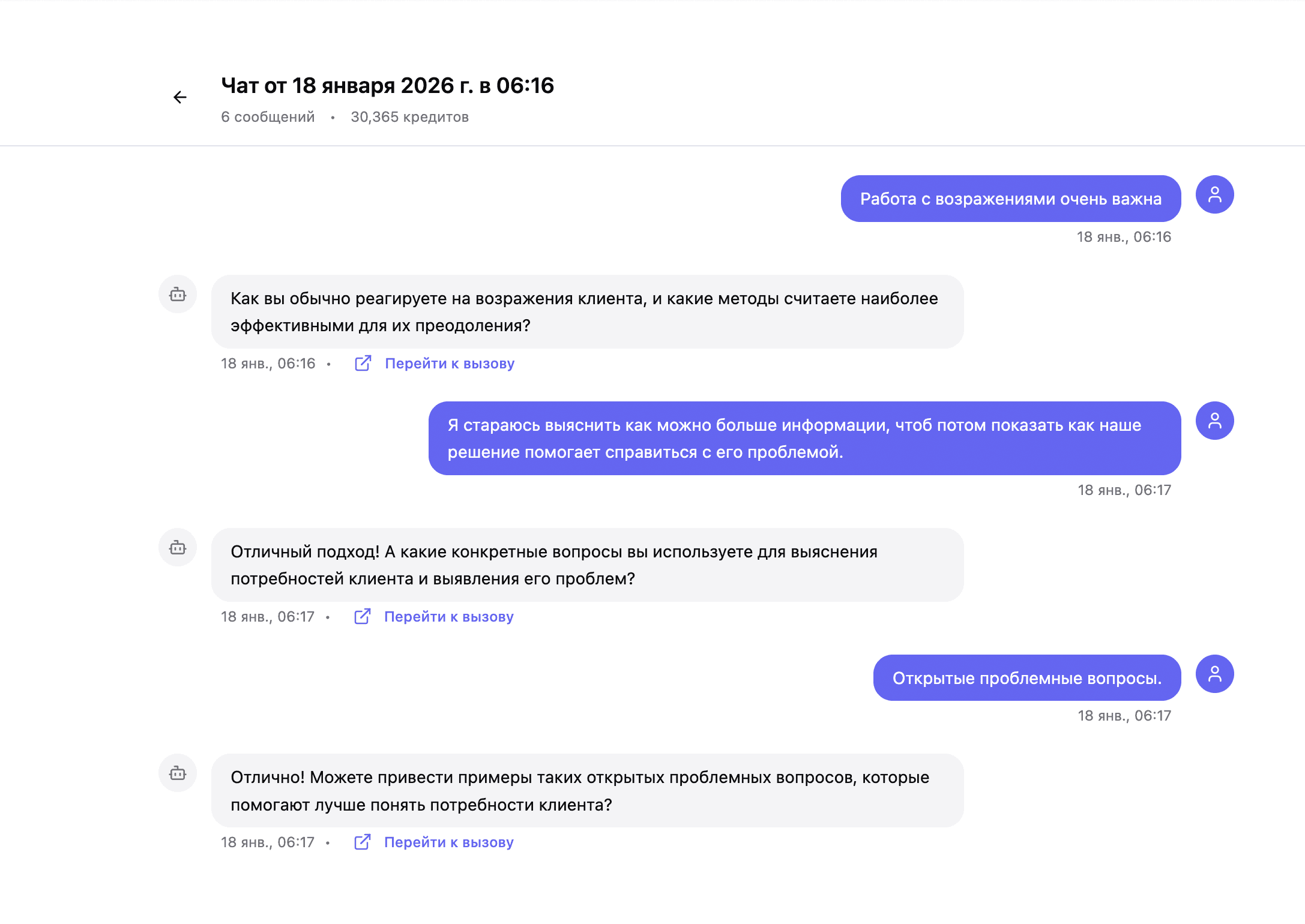Click the back arrow icon
Viewport: 1305px width, 924px height.
tap(179, 97)
